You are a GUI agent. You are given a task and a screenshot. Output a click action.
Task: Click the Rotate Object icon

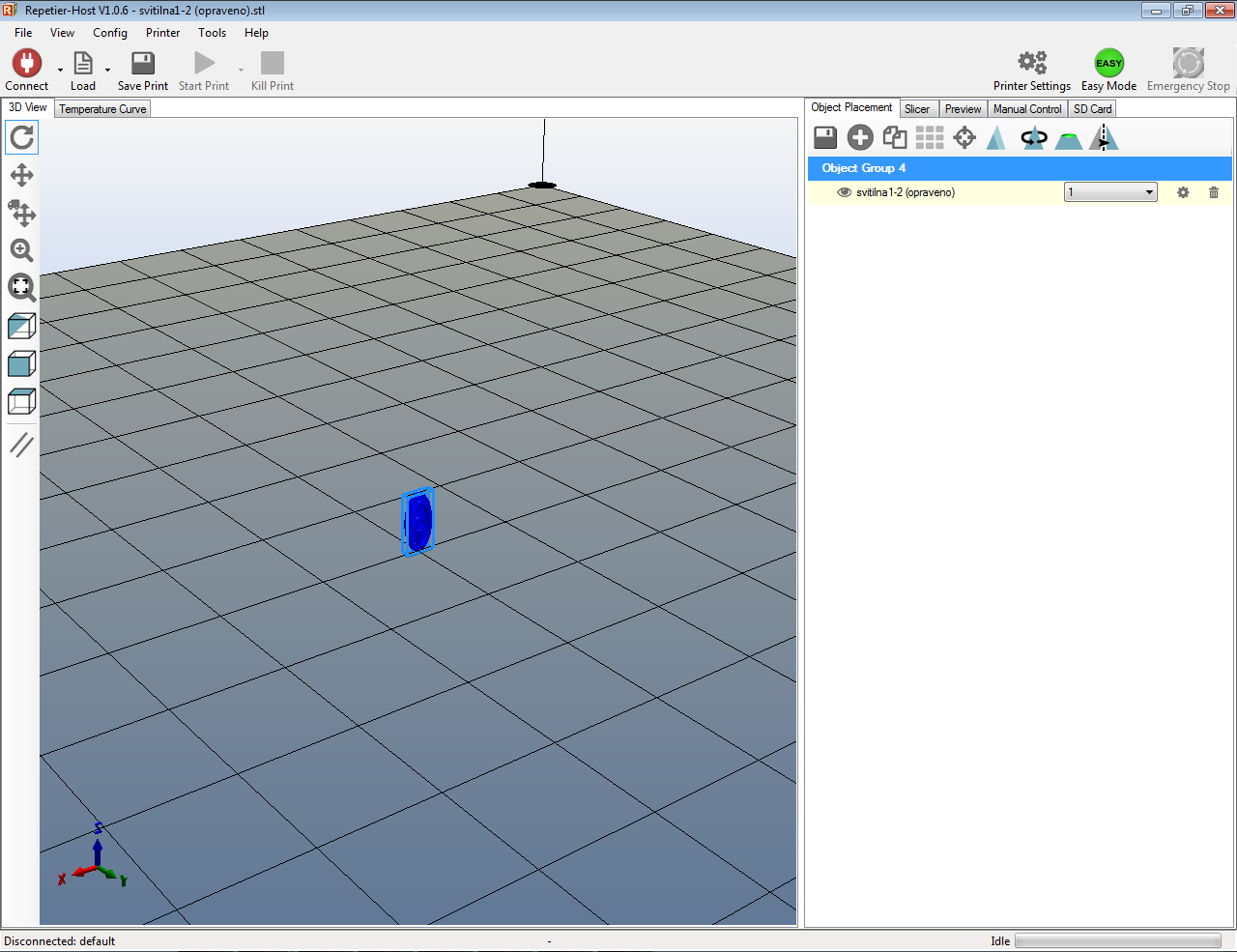click(x=1034, y=138)
